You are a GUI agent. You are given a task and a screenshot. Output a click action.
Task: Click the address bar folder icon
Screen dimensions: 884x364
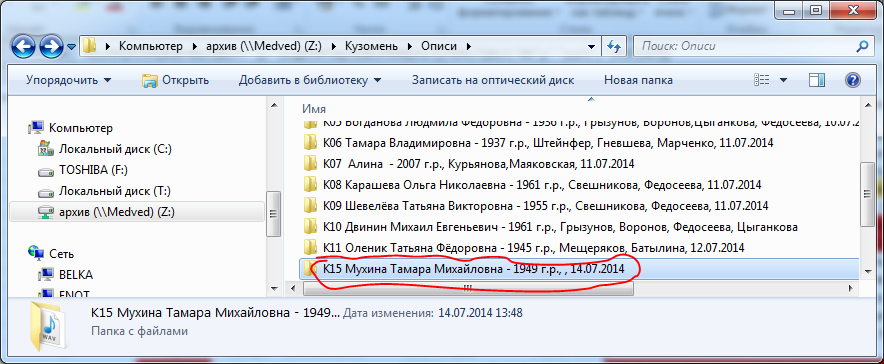coord(90,46)
